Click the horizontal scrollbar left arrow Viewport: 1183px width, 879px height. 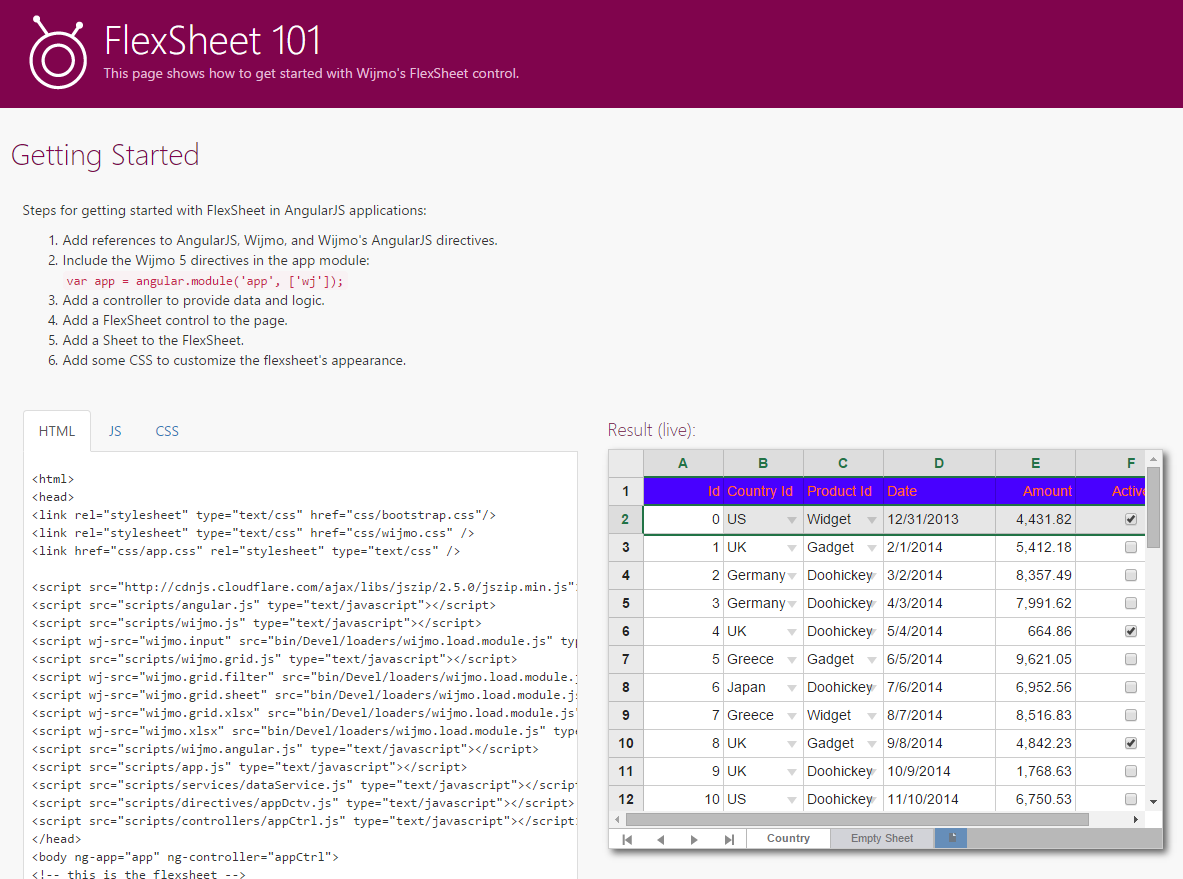click(617, 819)
